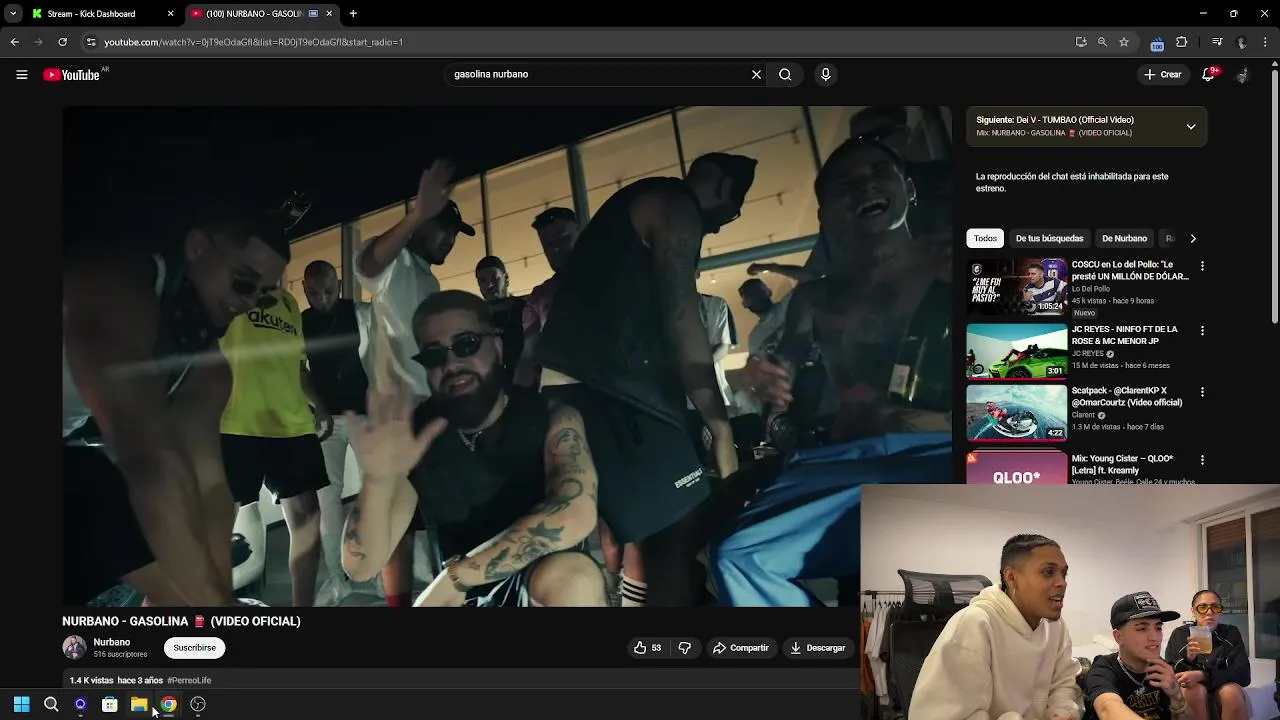
Task: Open the #PerreoLife hashtag link
Action: tap(189, 680)
